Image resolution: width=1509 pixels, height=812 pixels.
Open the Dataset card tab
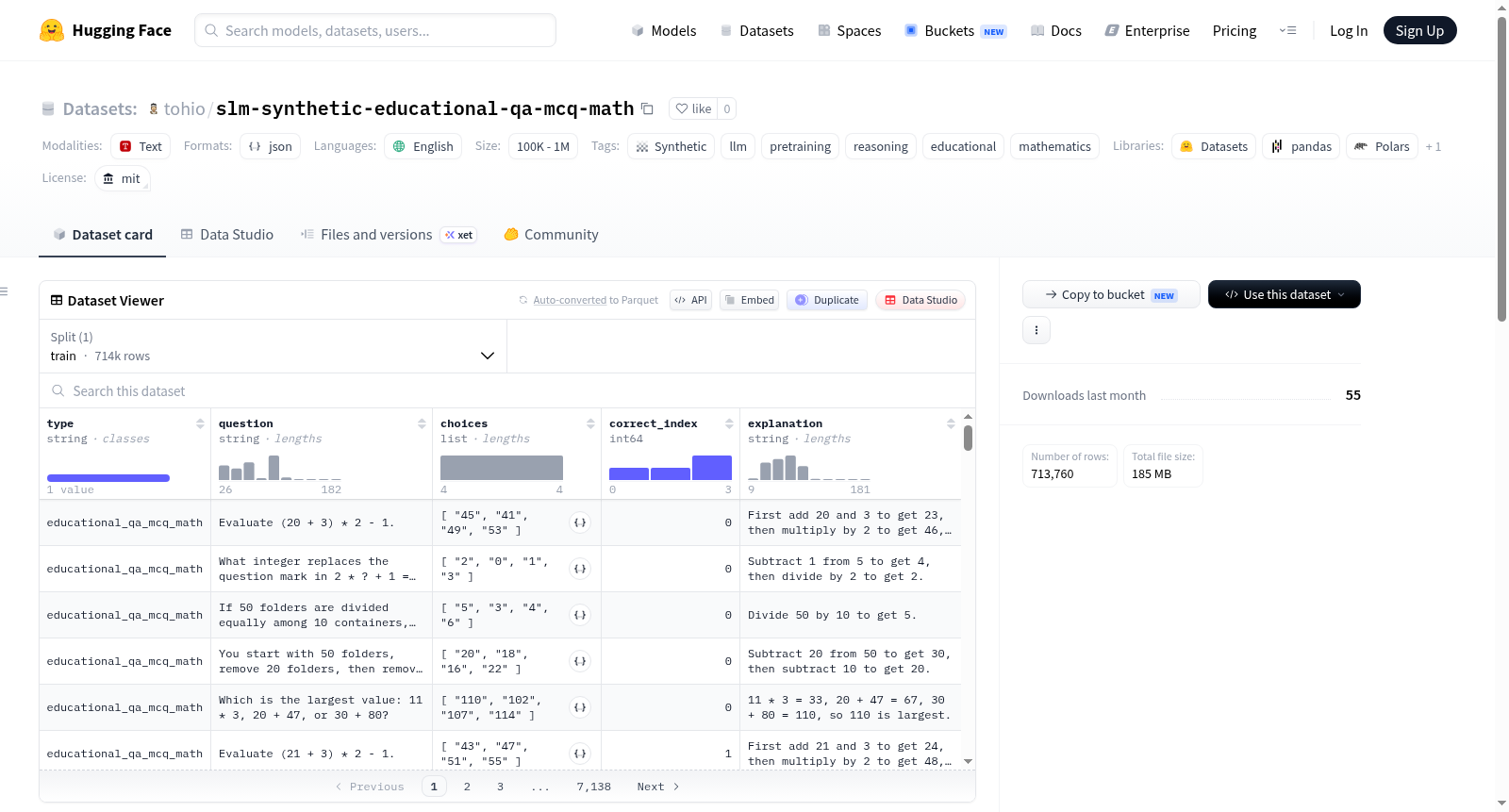[102, 234]
